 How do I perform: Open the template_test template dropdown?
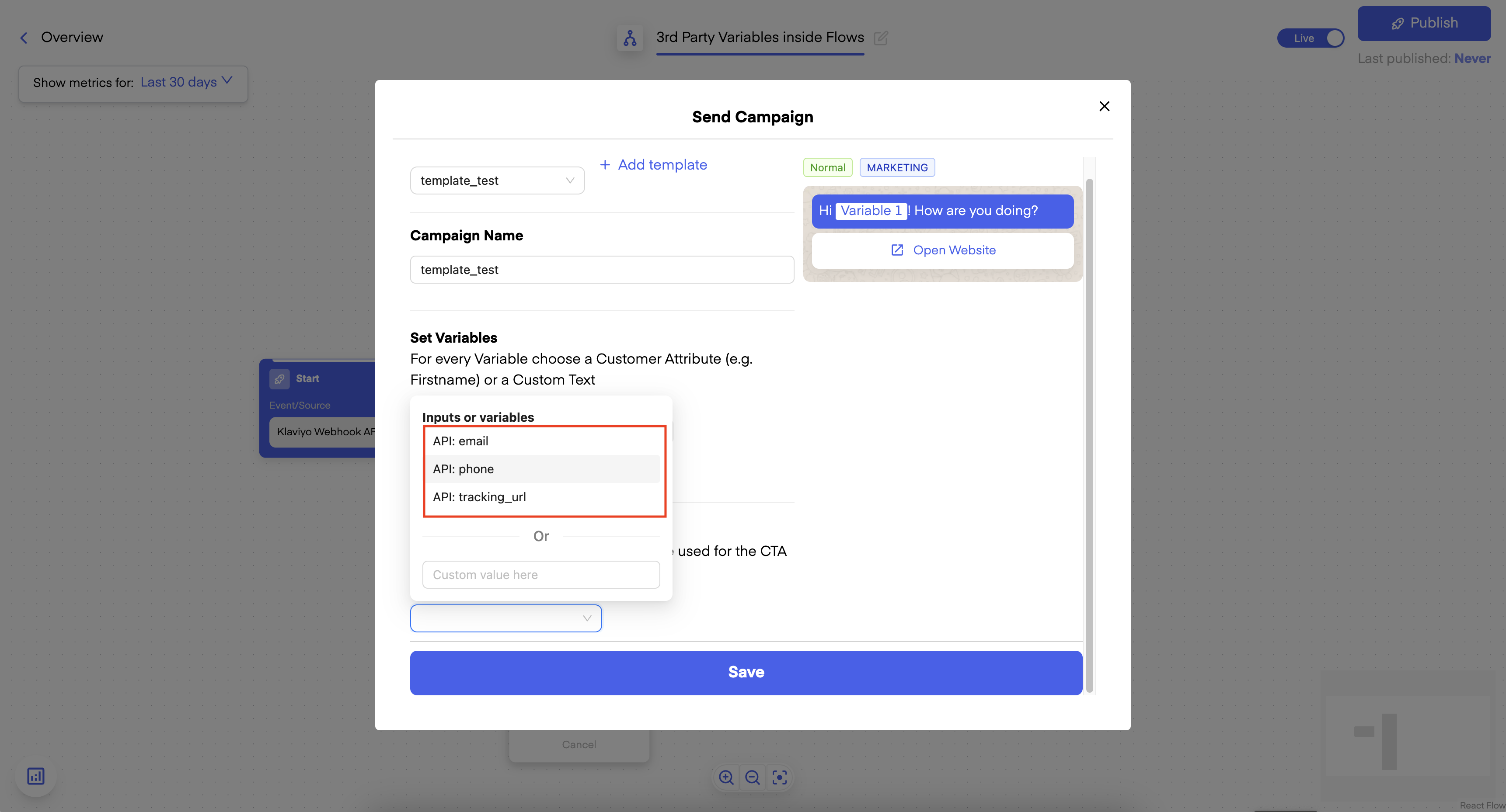click(x=497, y=180)
